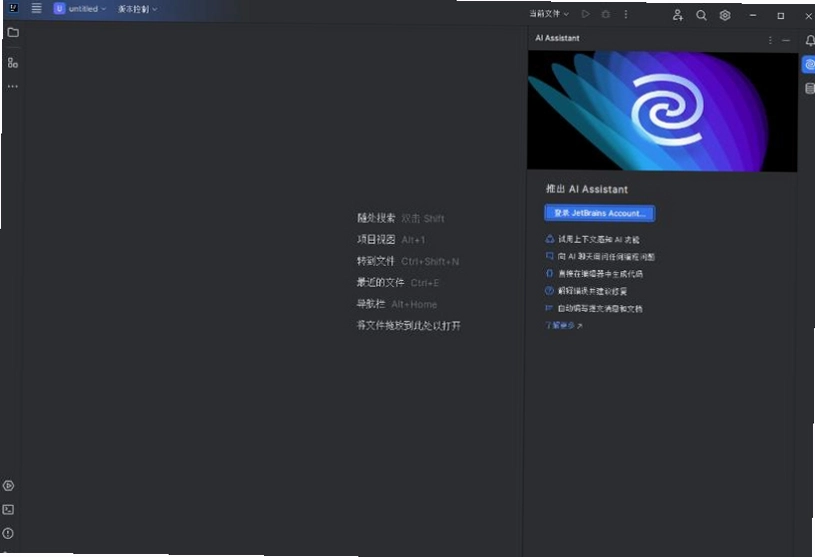Screen dimensions: 815x557
Task: Open the Services tool window icon
Action: click(x=8, y=486)
